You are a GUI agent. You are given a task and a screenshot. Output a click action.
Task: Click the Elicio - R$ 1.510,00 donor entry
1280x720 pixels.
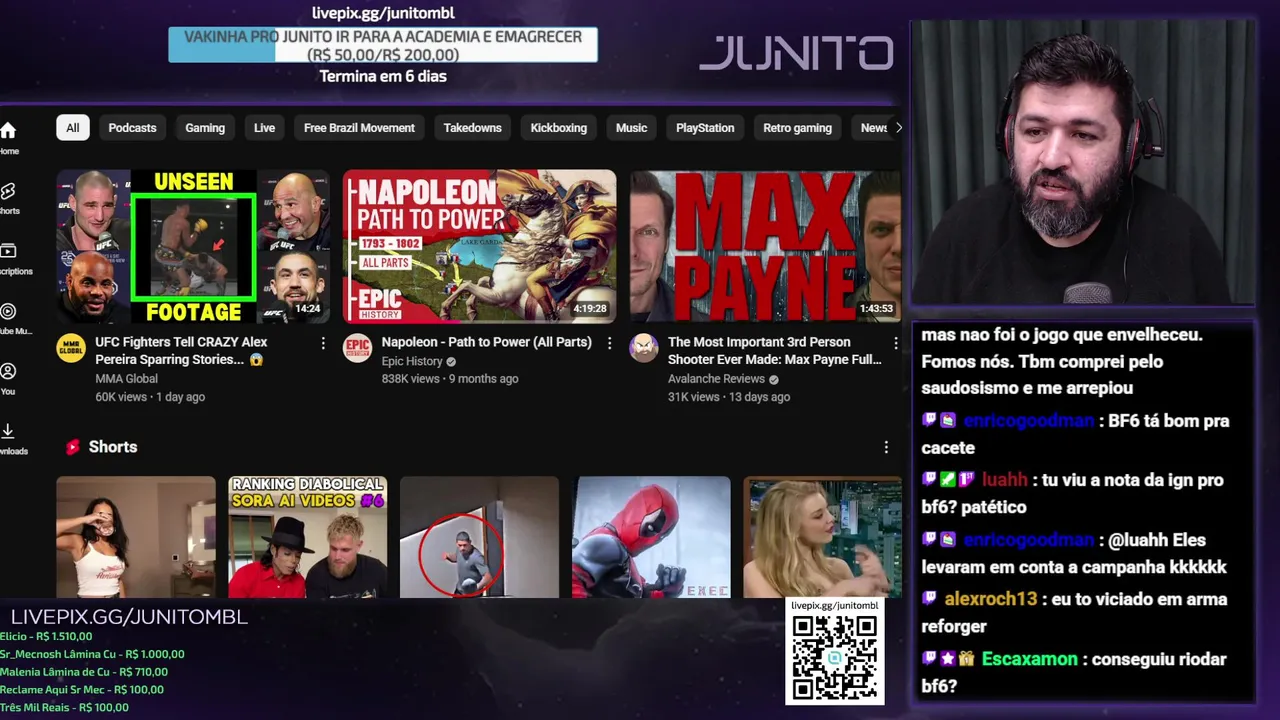click(46, 636)
